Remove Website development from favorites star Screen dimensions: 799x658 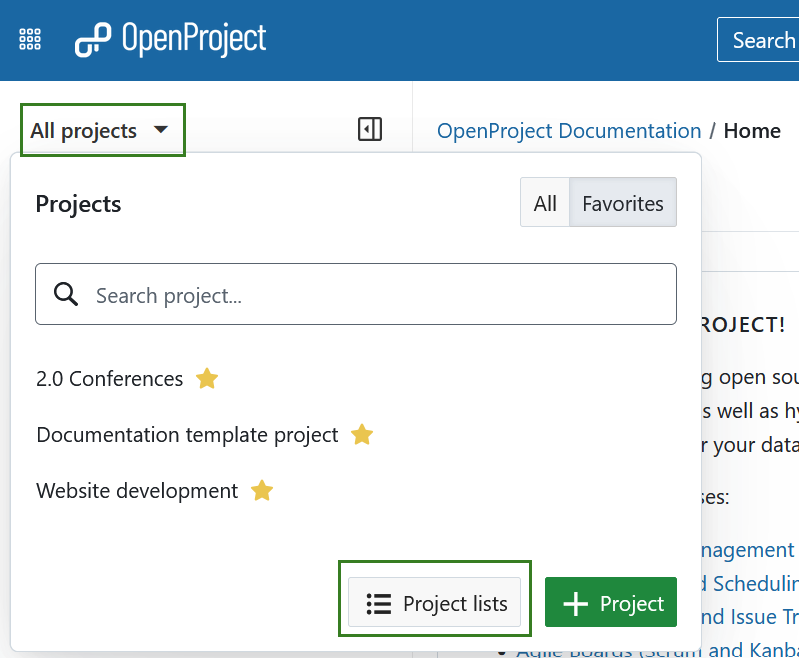(x=262, y=491)
